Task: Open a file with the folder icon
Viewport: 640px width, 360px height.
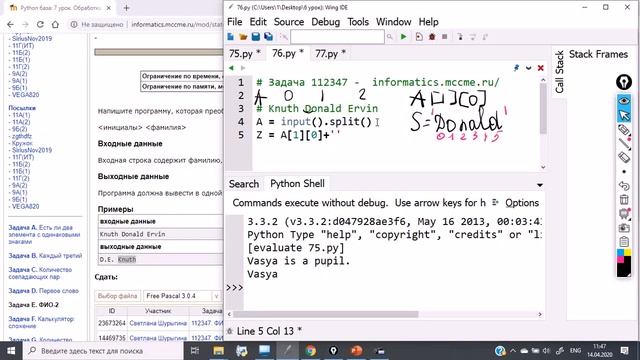Action: click(243, 37)
